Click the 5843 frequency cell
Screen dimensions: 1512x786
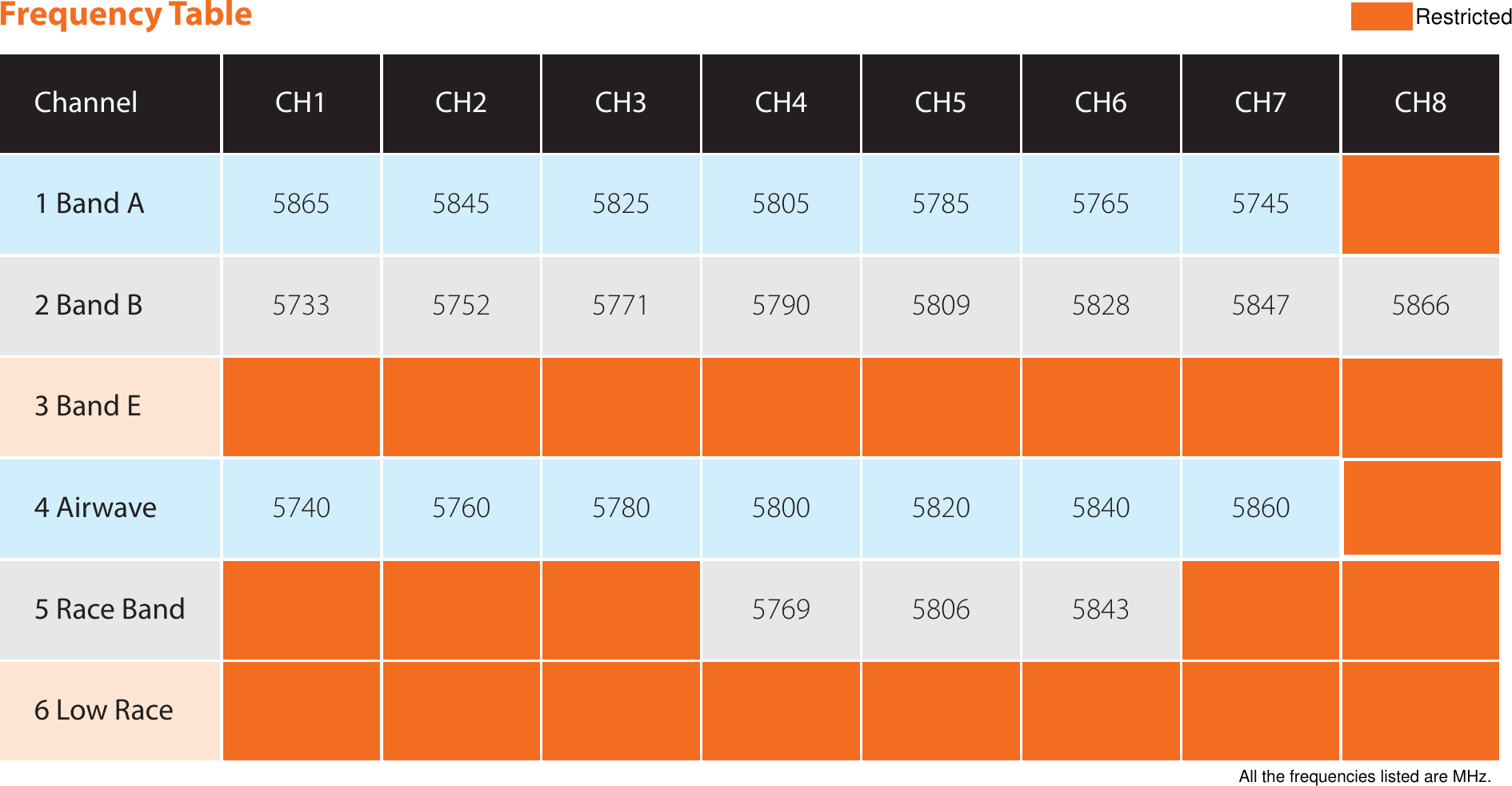tap(1101, 609)
